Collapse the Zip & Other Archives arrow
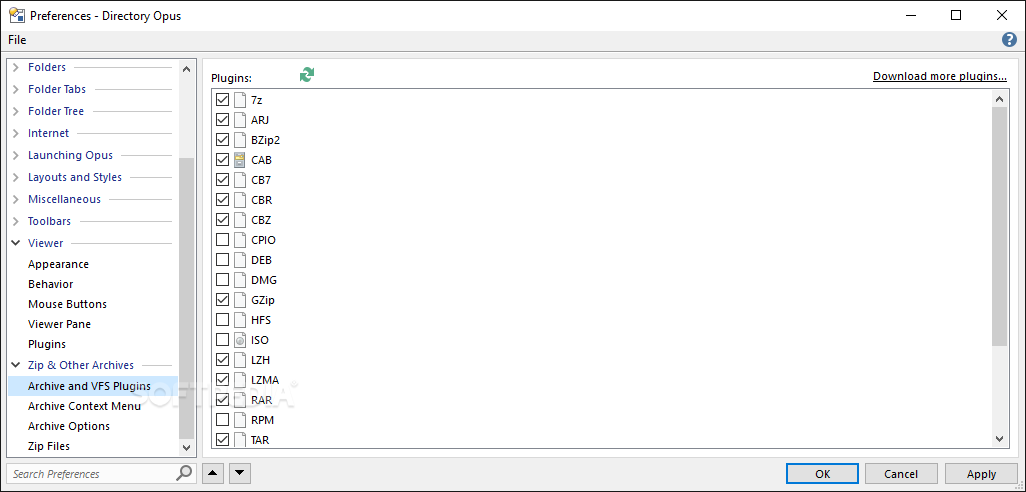The width and height of the screenshot is (1026, 492). pyautogui.click(x=16, y=365)
